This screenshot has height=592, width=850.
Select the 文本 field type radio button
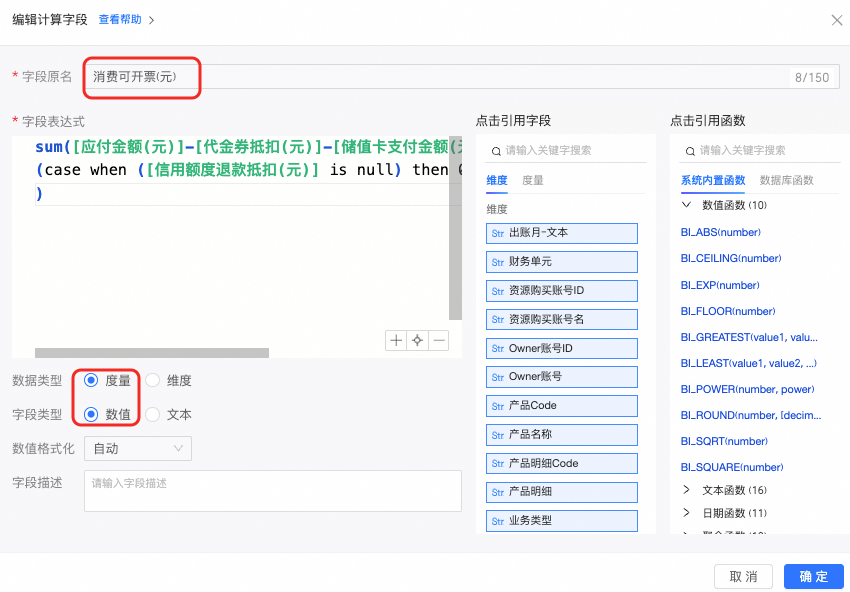153,415
